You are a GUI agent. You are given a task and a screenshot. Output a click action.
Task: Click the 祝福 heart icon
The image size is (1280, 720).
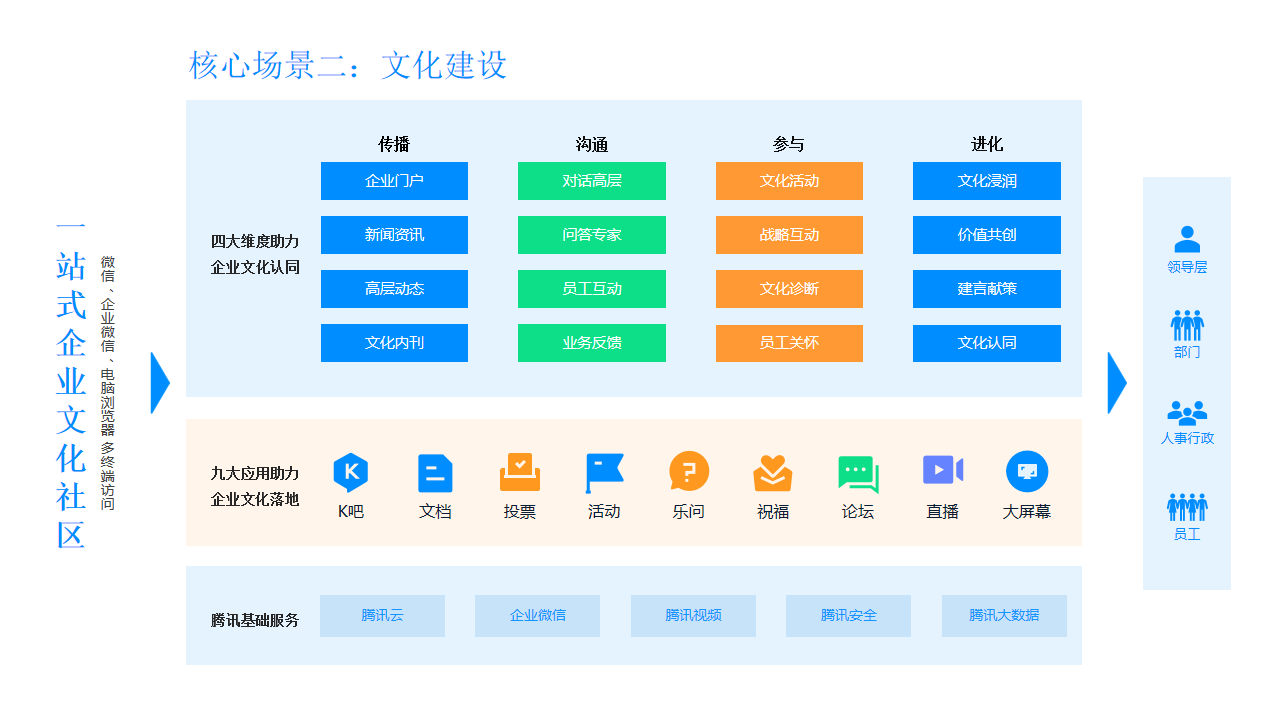click(x=773, y=473)
